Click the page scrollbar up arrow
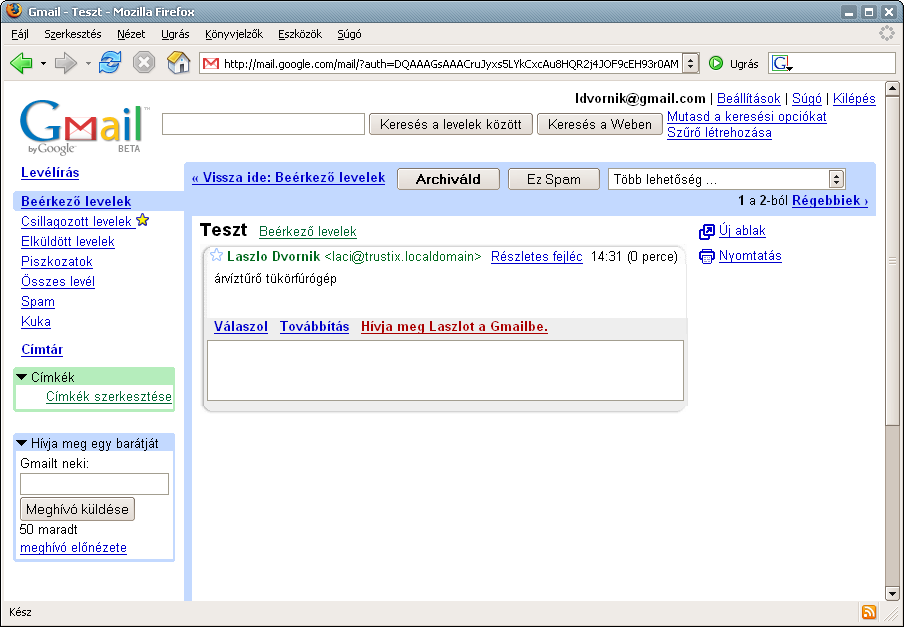Screen dimensions: 904x627 click(x=892, y=89)
